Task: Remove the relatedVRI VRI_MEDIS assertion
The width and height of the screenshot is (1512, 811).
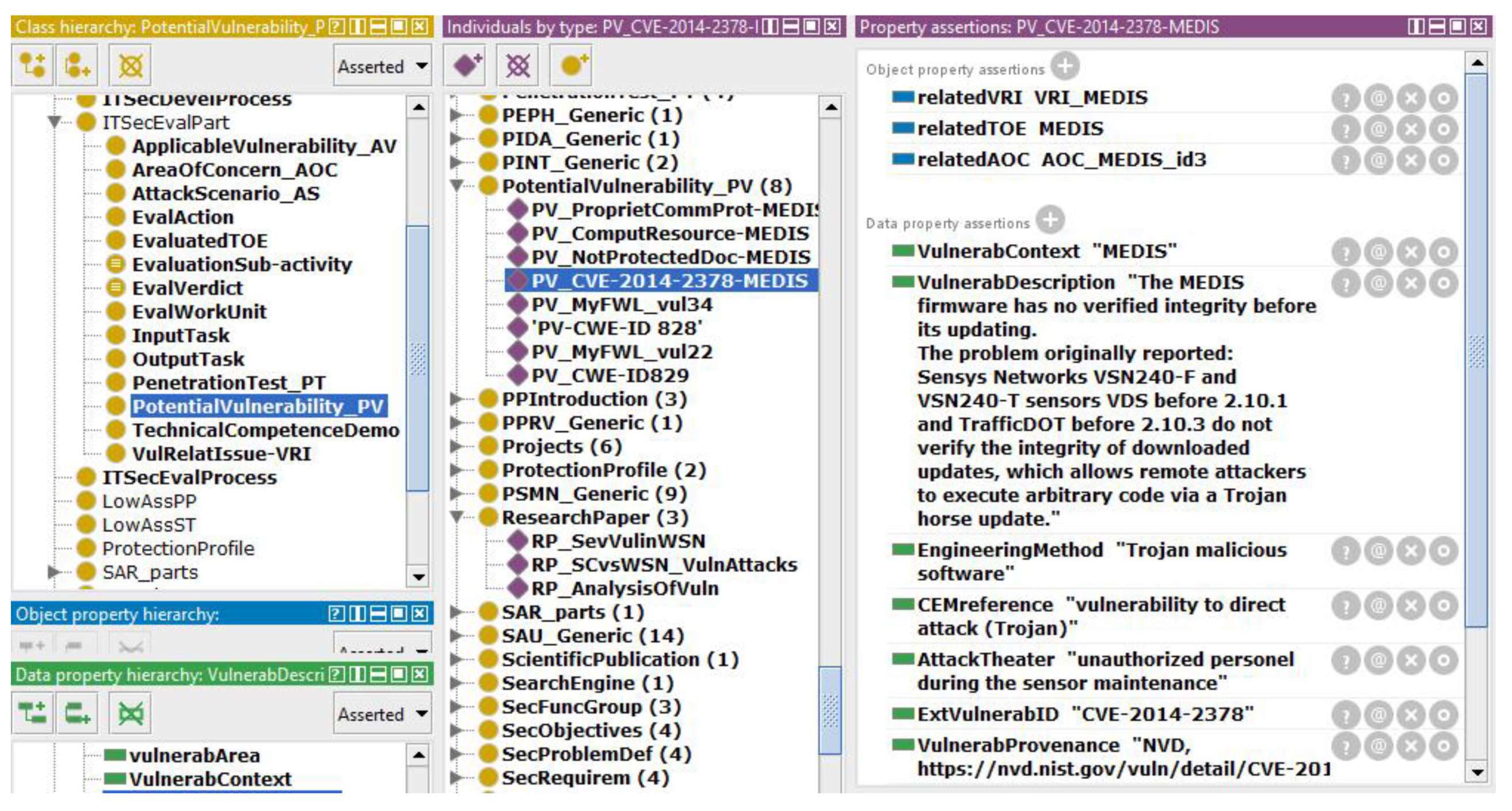Action: pyautogui.click(x=1411, y=98)
